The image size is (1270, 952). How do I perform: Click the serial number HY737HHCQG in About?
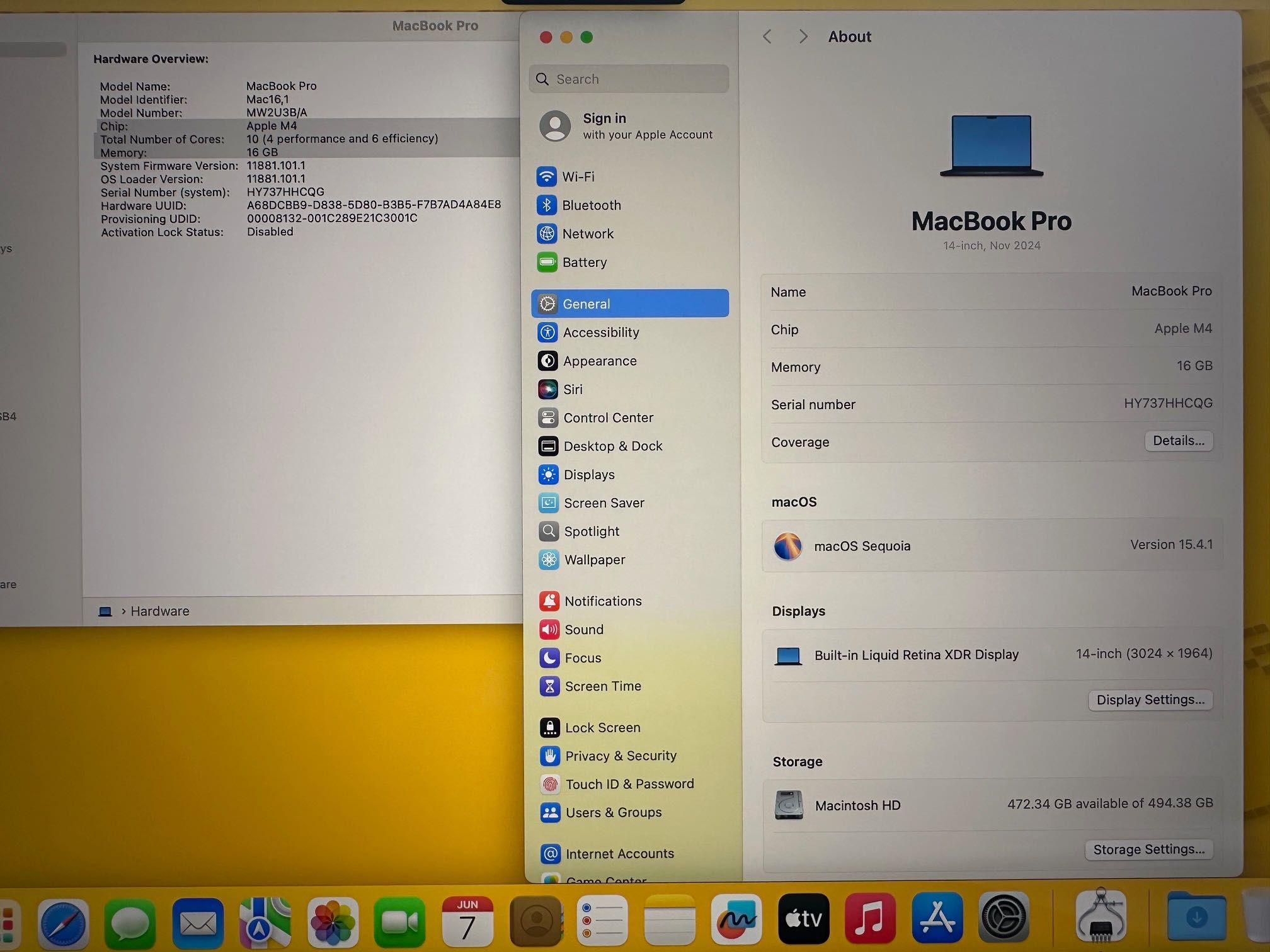1168,403
